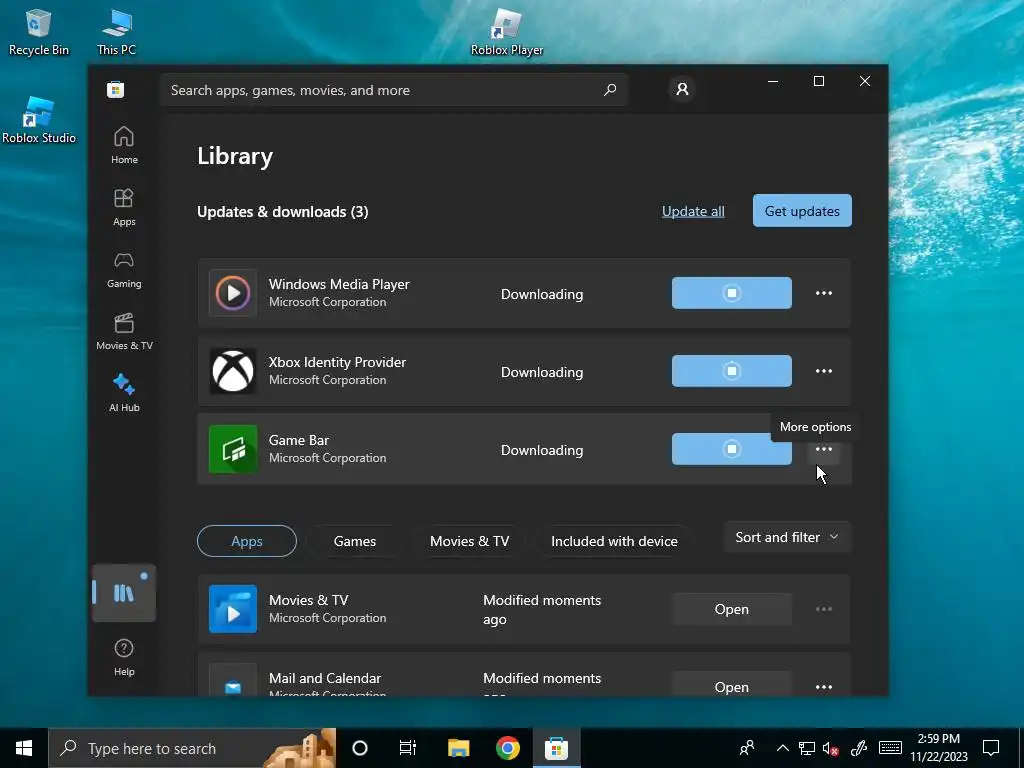Click the Game Bar title text
The height and width of the screenshot is (768, 1024).
[298, 440]
